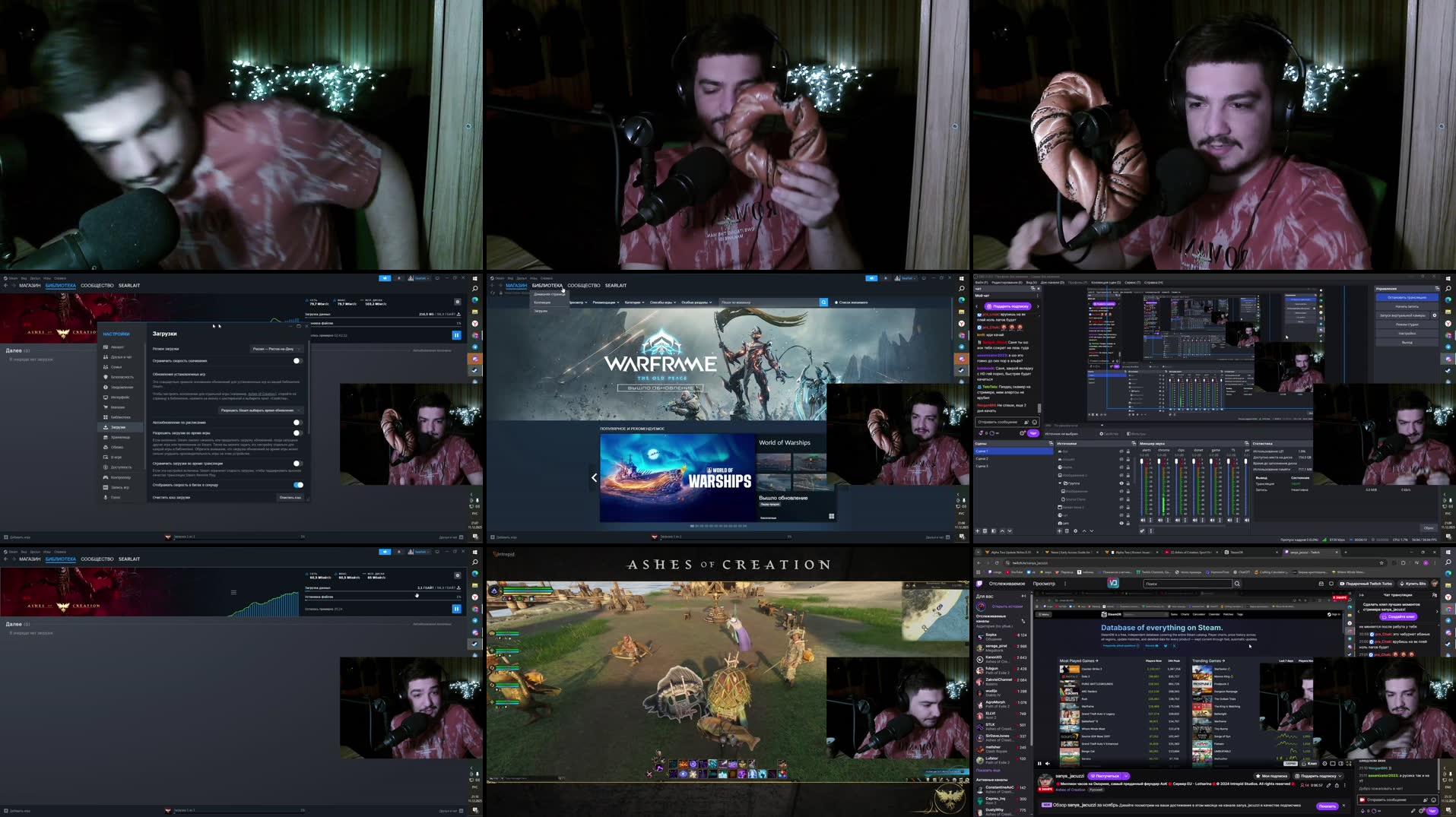1456x817 pixels.
Task: Open virtual camera settings gear in OBS
Action: pos(1435,315)
